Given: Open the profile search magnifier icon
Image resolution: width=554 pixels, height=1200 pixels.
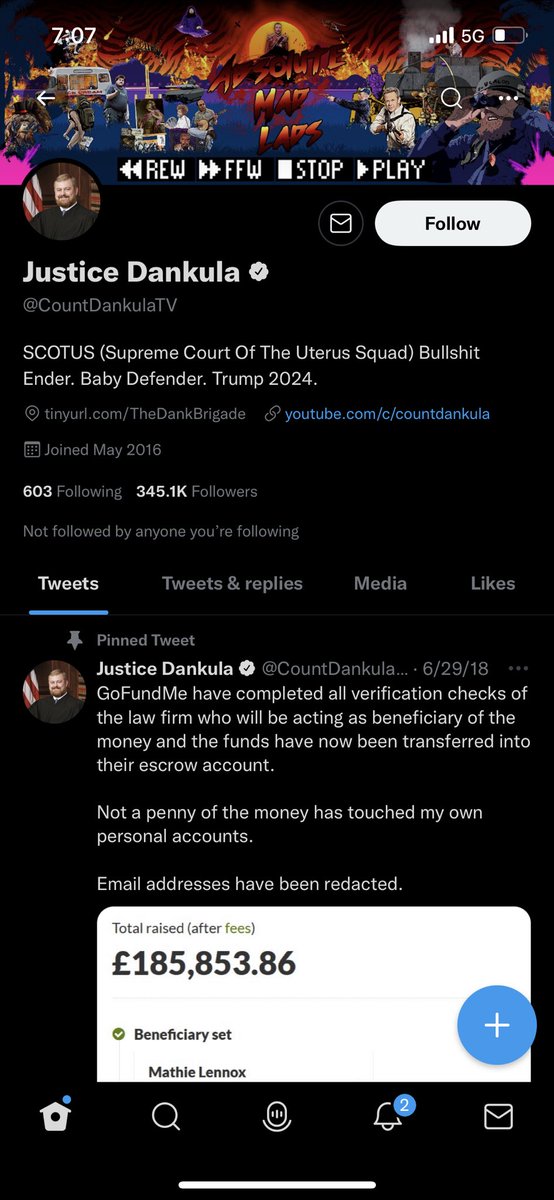Looking at the screenshot, I should 452,97.
